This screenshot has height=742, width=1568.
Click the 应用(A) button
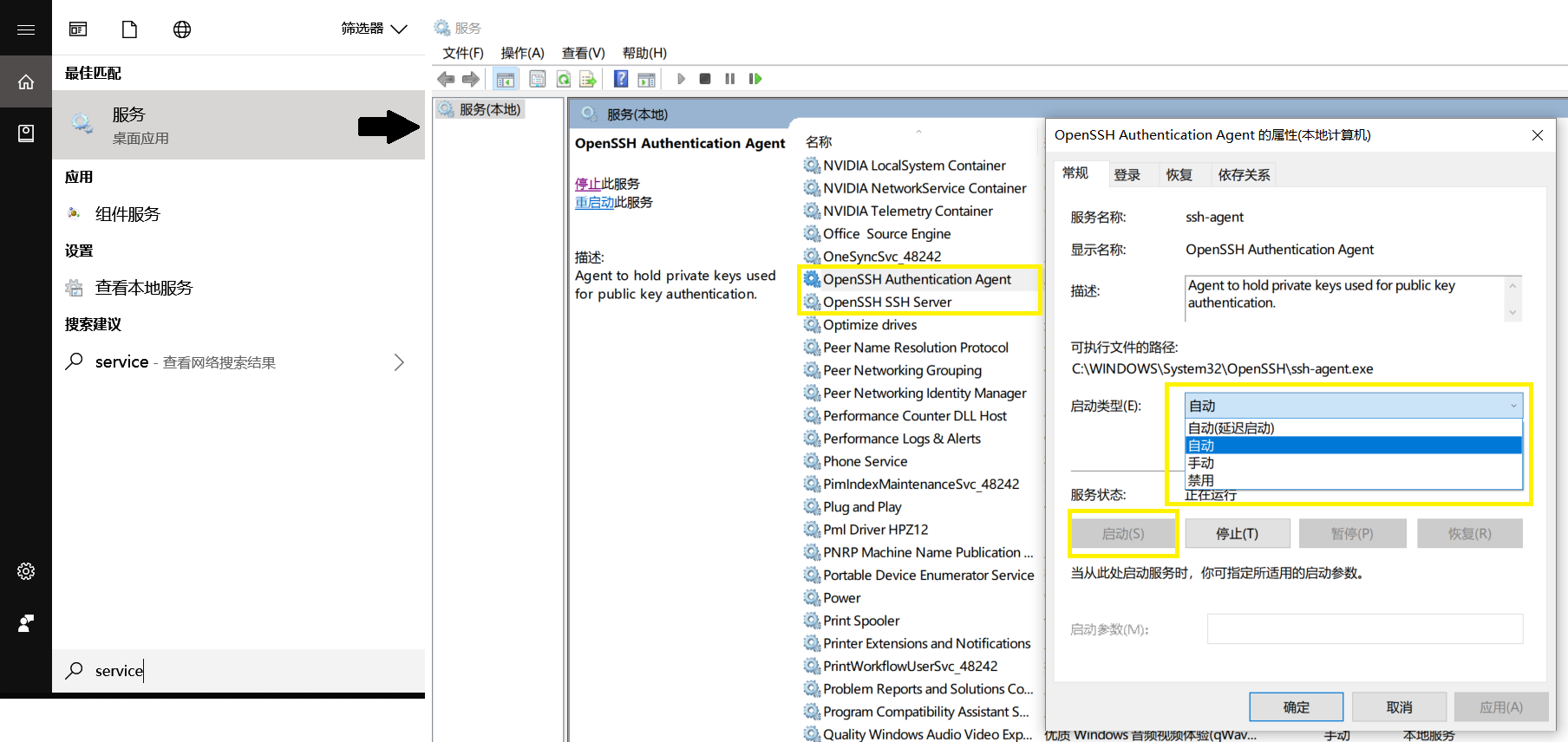[x=1501, y=707]
